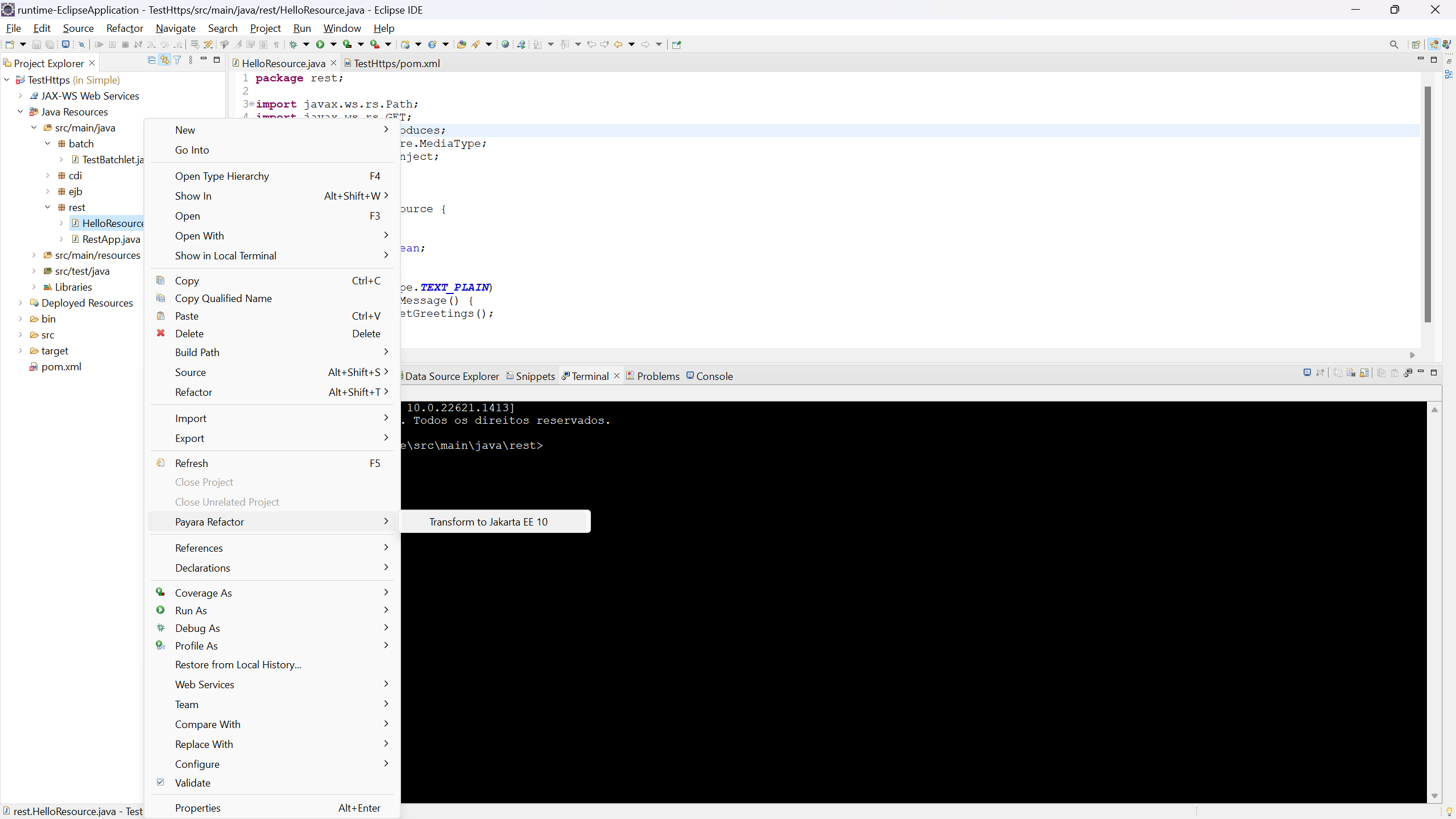This screenshot has height=819, width=1456.
Task: Enable Scroll Lock in the Terminal toolbar
Action: tap(1363, 373)
